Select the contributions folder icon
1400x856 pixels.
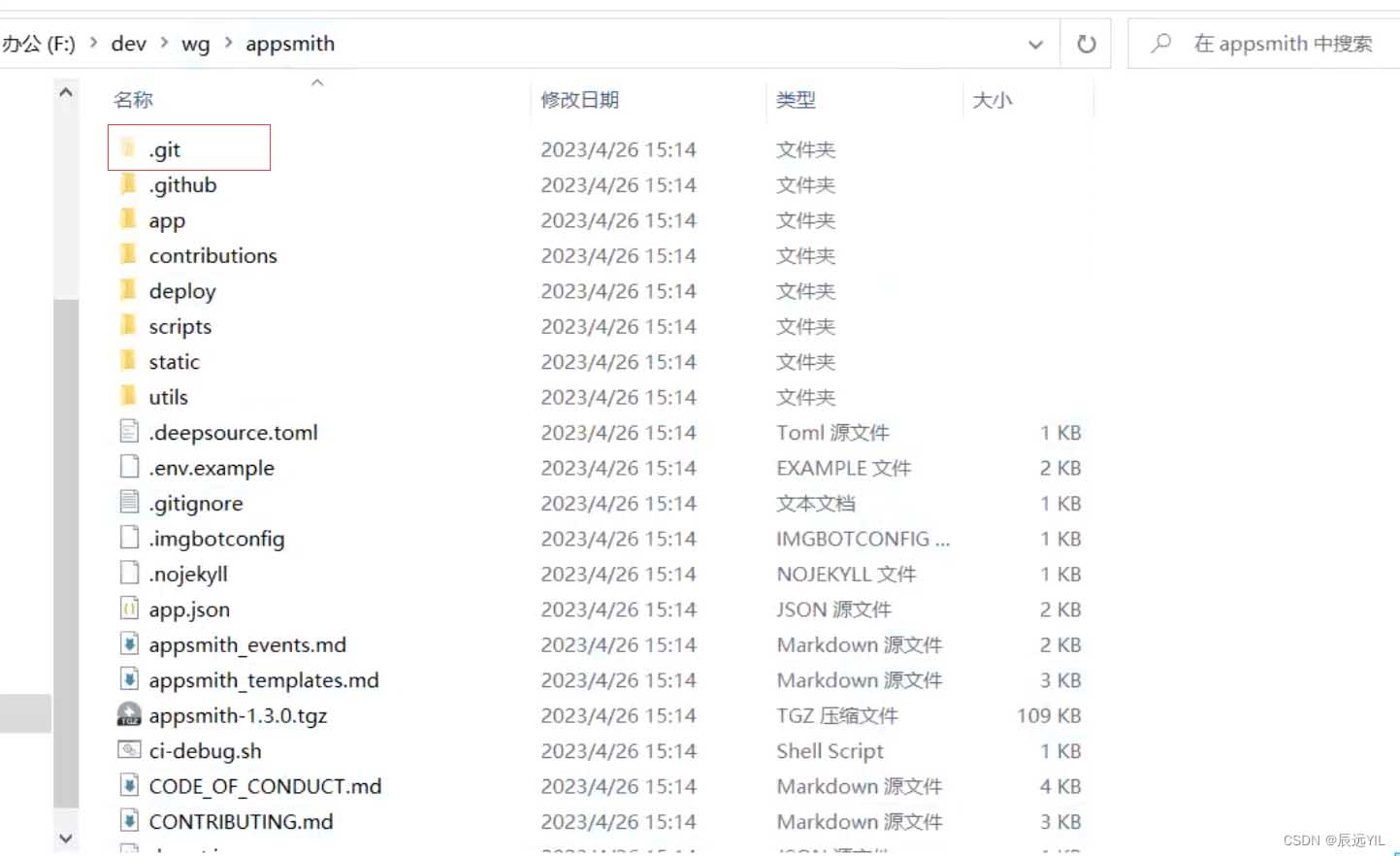pos(128,255)
